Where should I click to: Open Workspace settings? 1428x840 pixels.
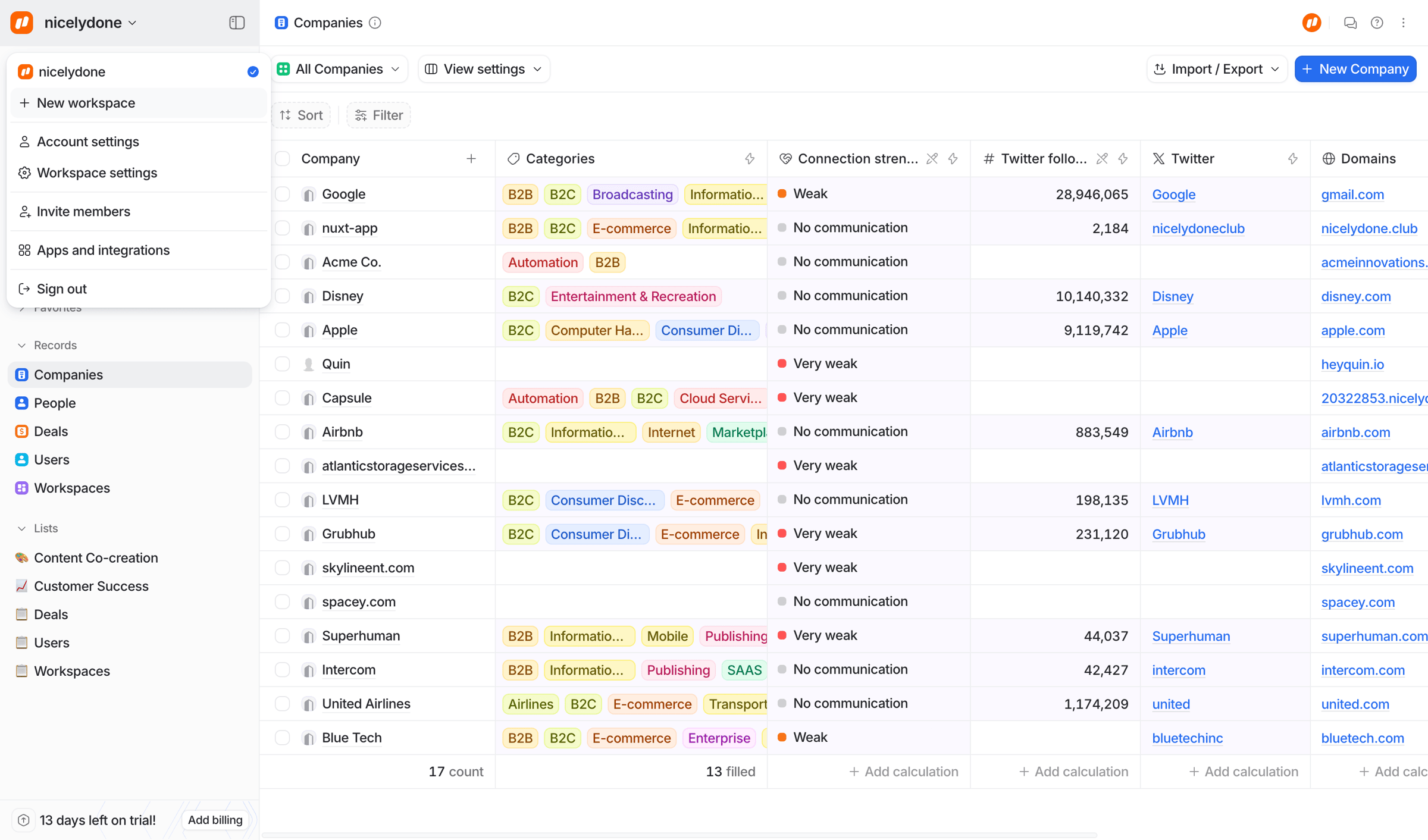click(x=138, y=173)
